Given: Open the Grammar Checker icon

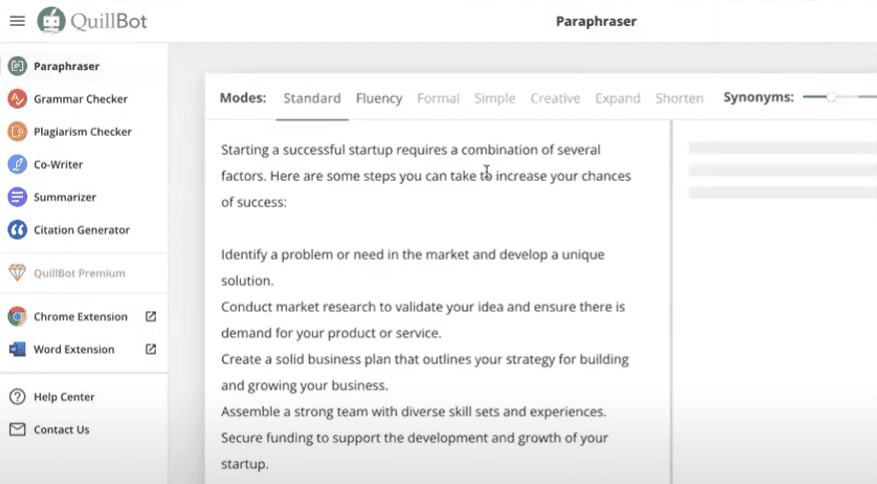Looking at the screenshot, I should (17, 99).
